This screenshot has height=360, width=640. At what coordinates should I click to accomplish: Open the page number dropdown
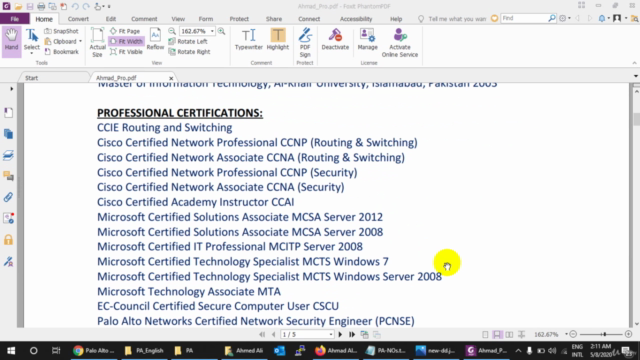[331, 334]
